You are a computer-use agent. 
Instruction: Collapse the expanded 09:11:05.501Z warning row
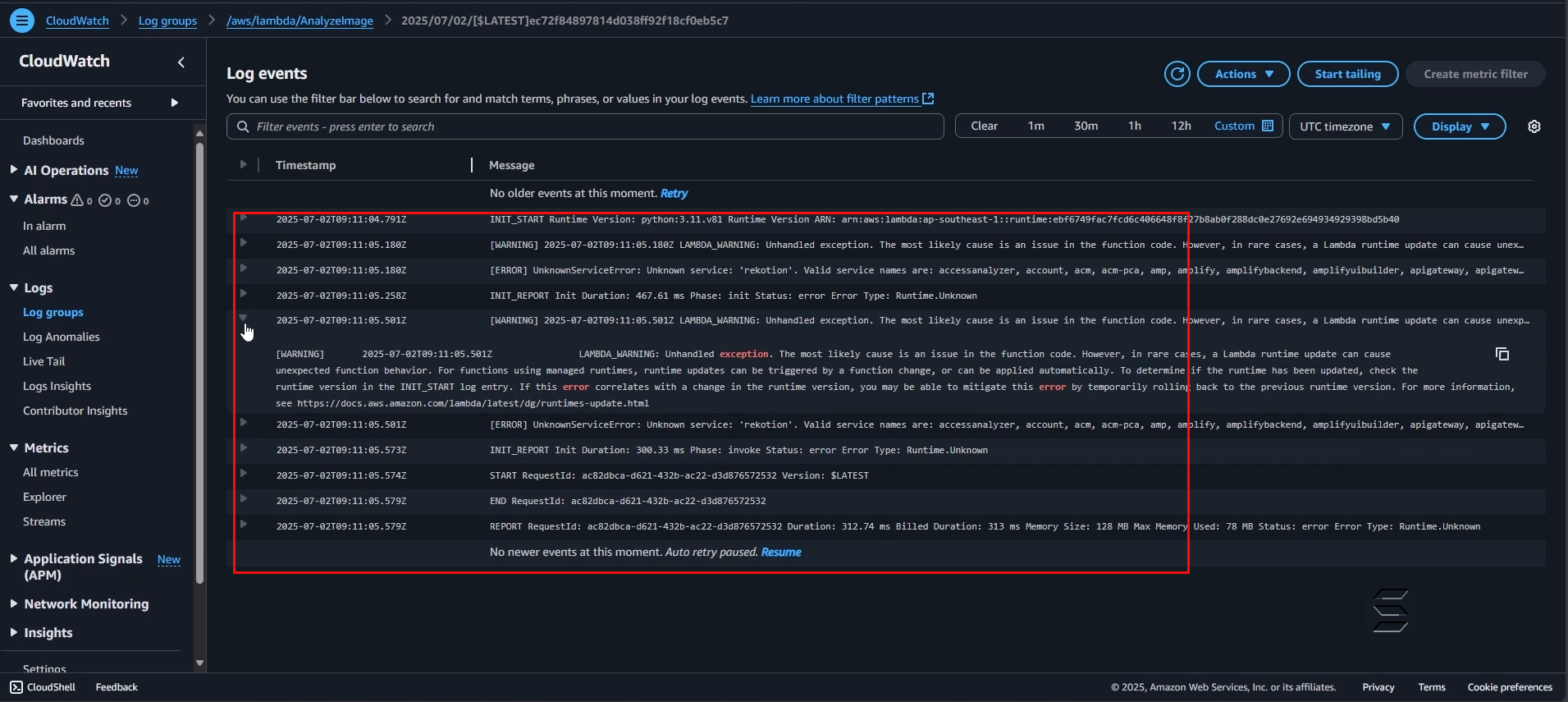(x=243, y=319)
